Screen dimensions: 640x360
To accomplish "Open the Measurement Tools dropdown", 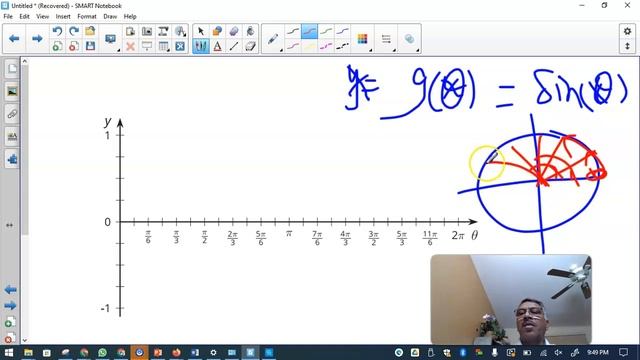I will click(180, 31).
